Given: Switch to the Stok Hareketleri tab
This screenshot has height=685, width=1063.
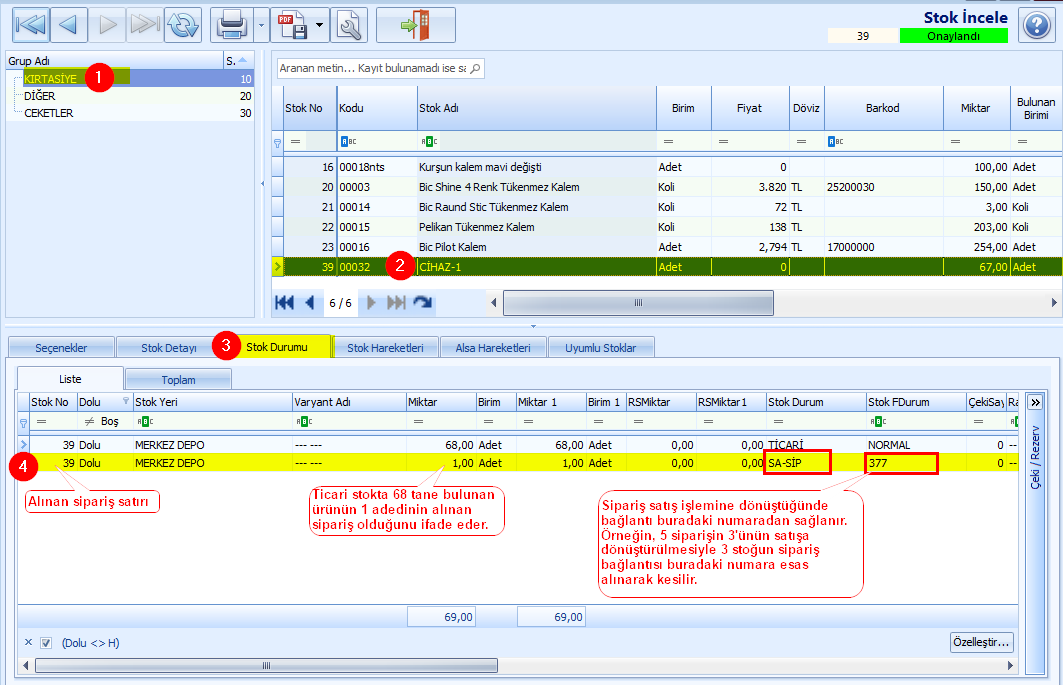Looking at the screenshot, I should click(385, 348).
